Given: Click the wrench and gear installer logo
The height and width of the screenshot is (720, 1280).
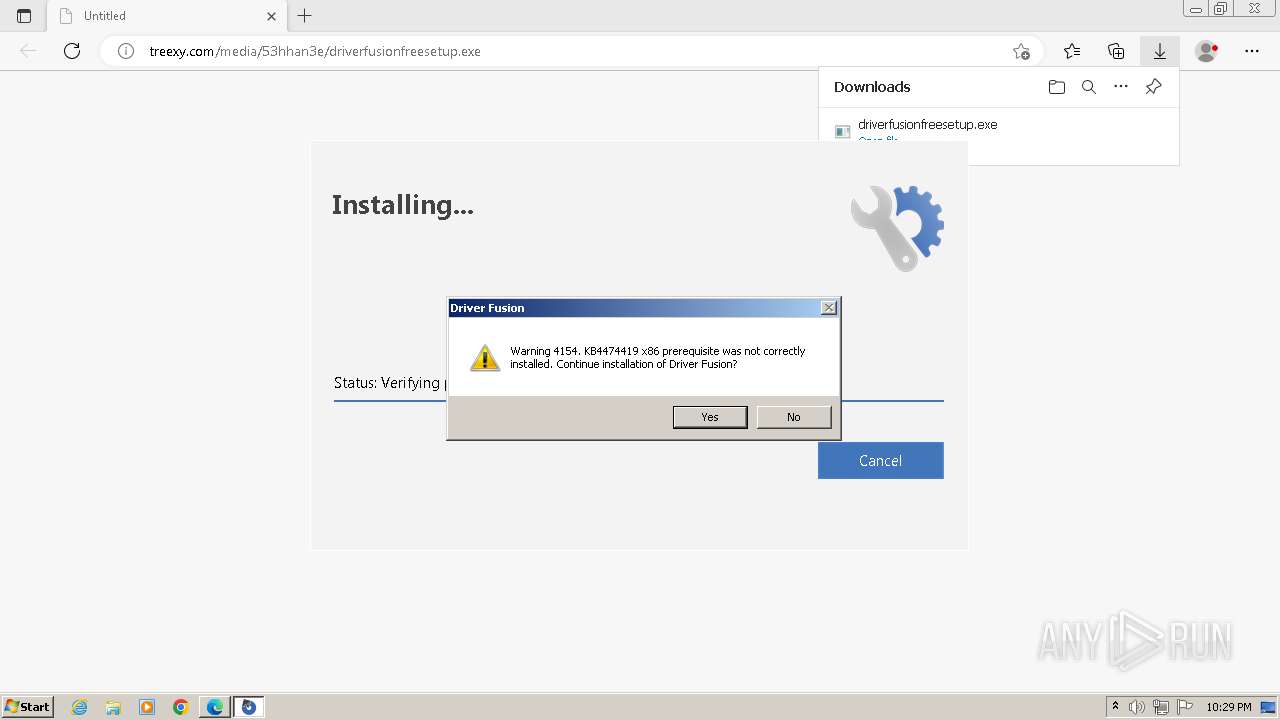Looking at the screenshot, I should (x=897, y=227).
